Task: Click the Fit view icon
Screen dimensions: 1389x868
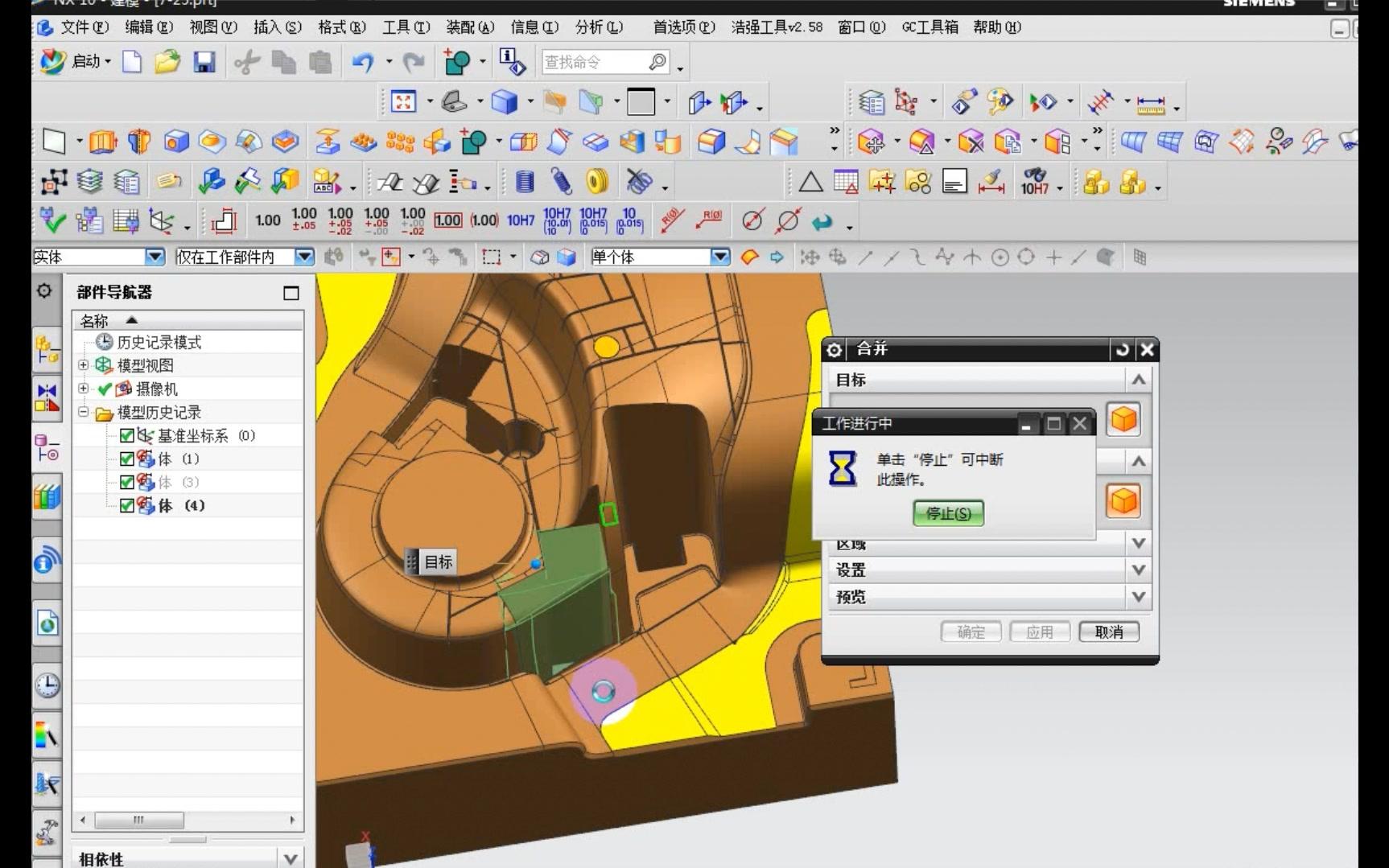Action: 403,102
